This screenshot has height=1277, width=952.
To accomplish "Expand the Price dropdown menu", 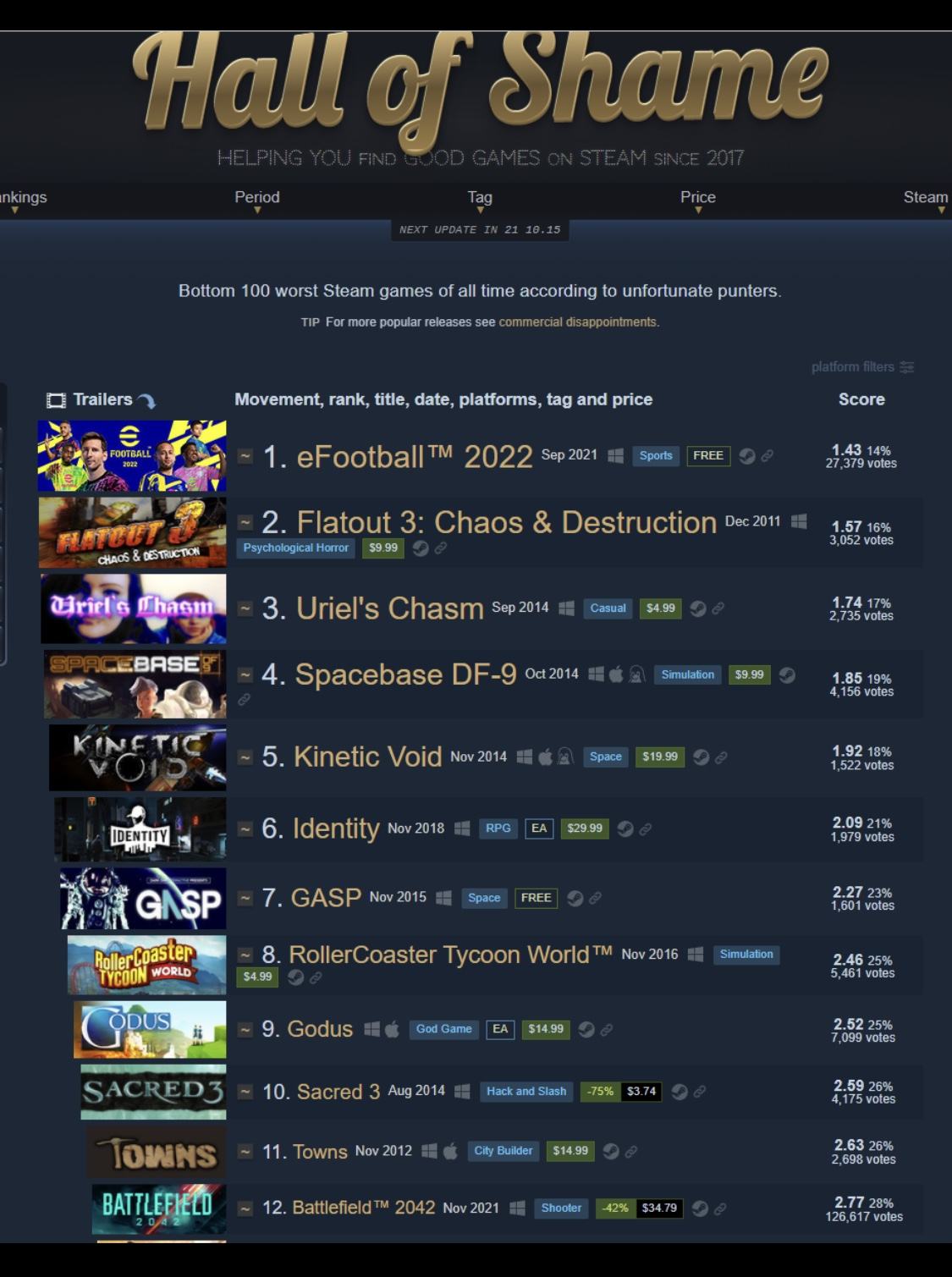I will point(698,201).
